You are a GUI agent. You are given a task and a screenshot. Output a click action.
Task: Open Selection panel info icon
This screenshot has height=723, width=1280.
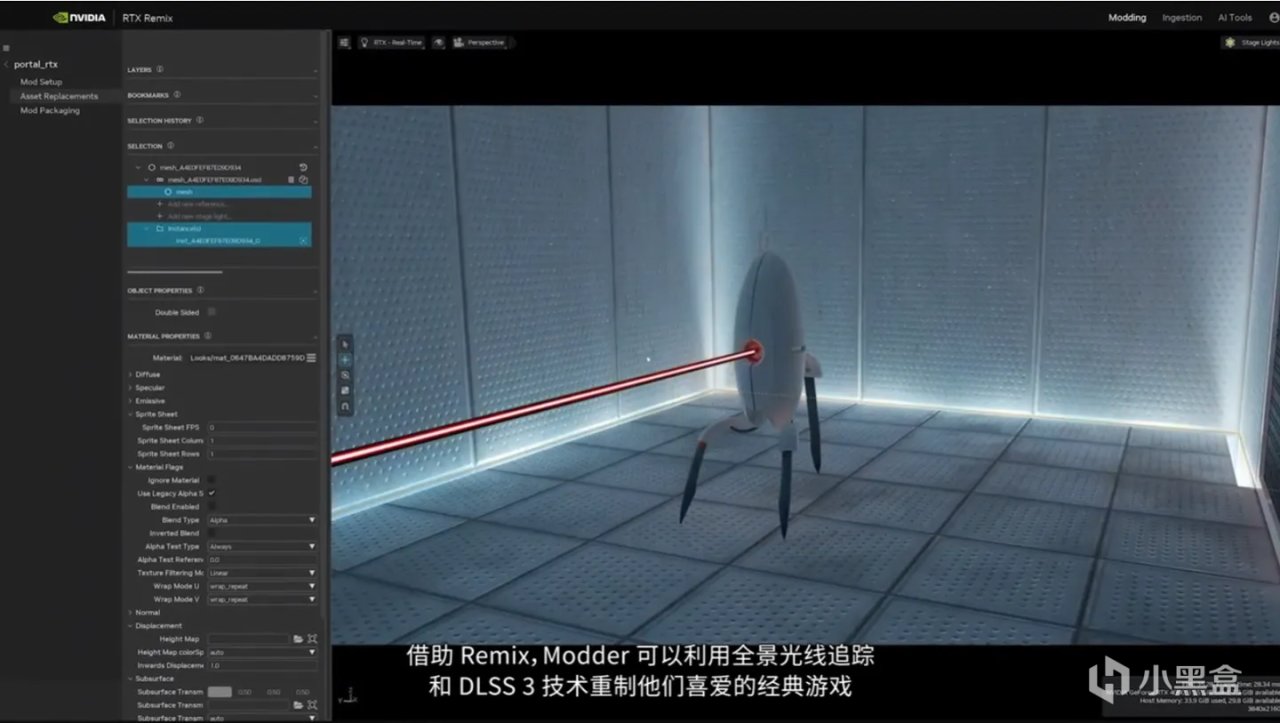pos(170,146)
